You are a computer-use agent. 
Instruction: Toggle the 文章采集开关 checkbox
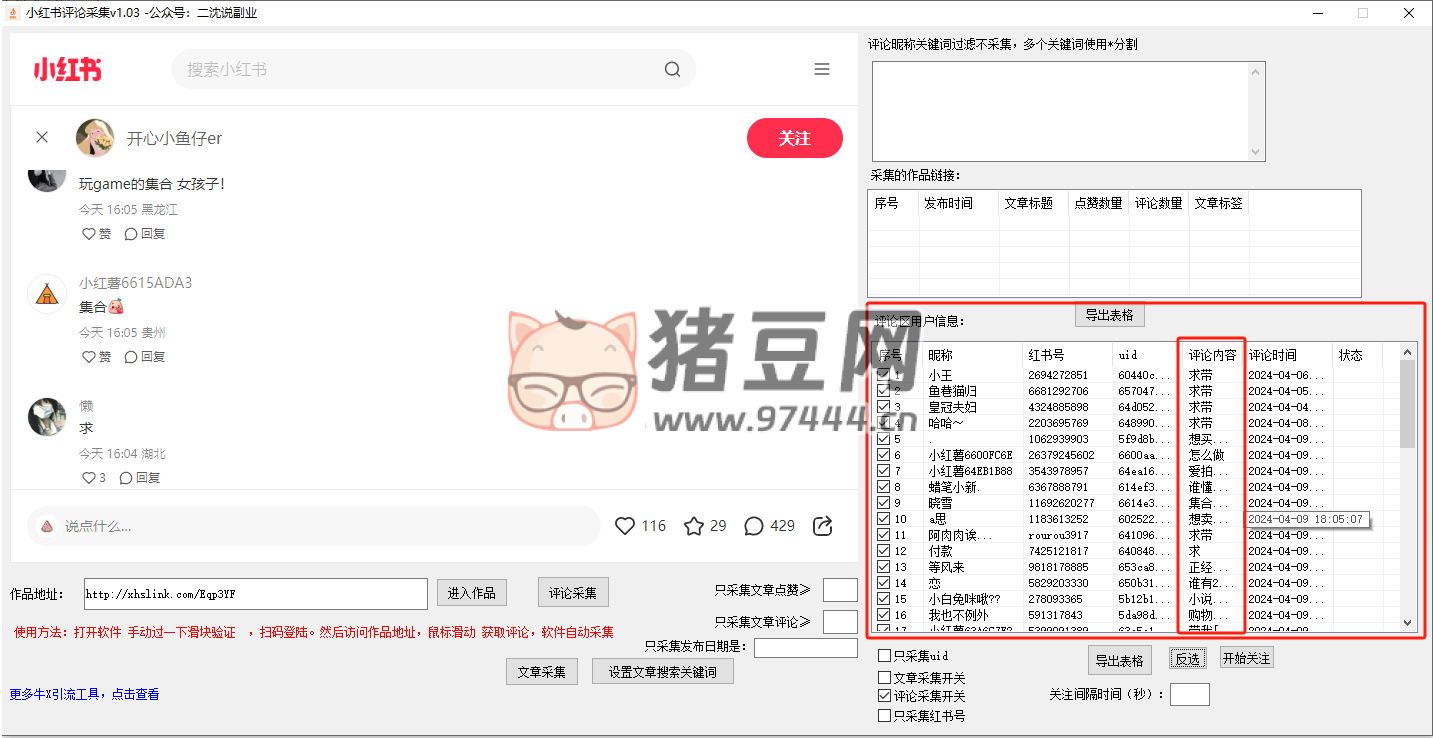tap(884, 678)
